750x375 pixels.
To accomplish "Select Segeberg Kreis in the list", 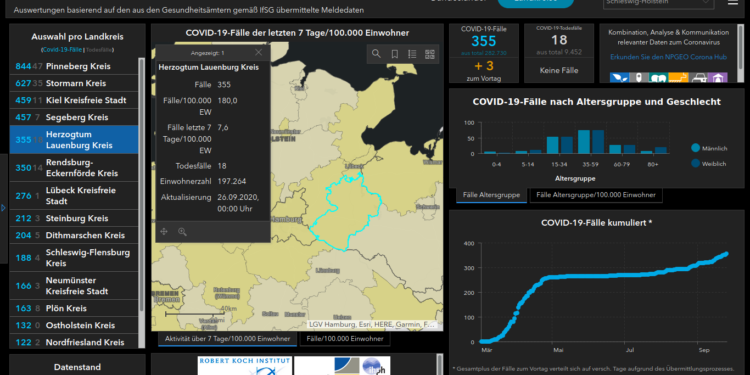I will click(74, 117).
